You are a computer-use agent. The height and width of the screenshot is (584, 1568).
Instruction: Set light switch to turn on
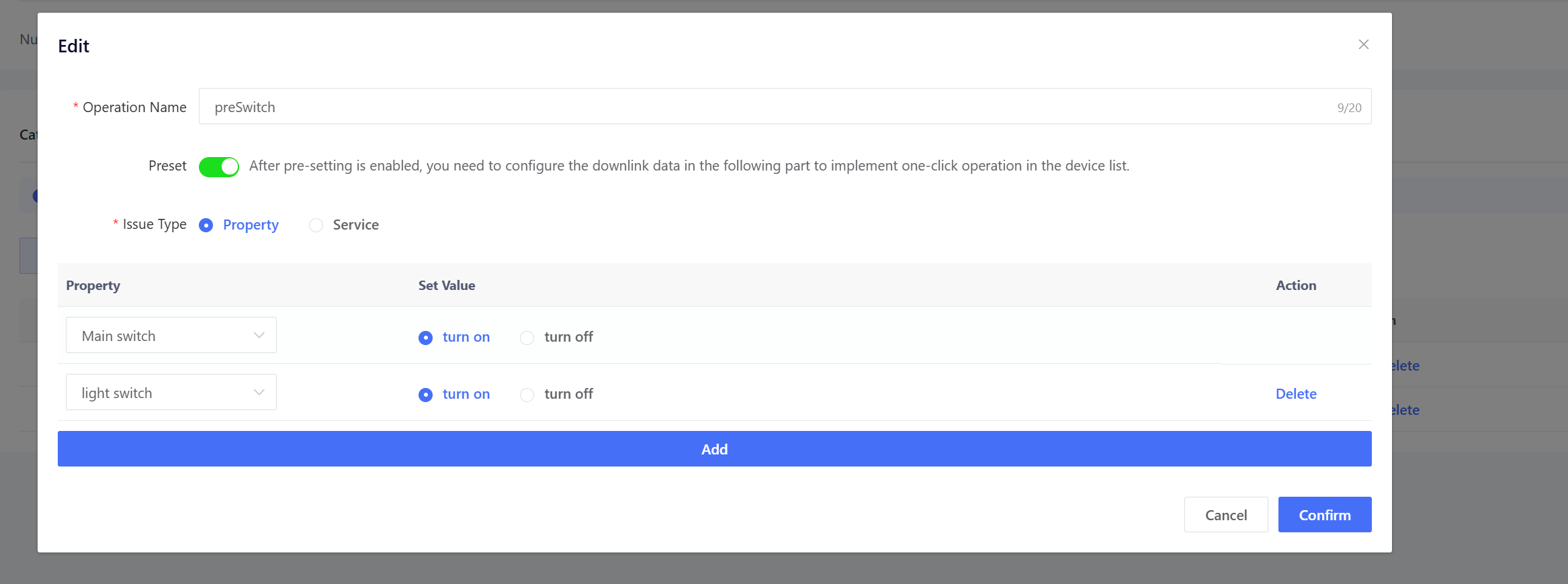426,395
